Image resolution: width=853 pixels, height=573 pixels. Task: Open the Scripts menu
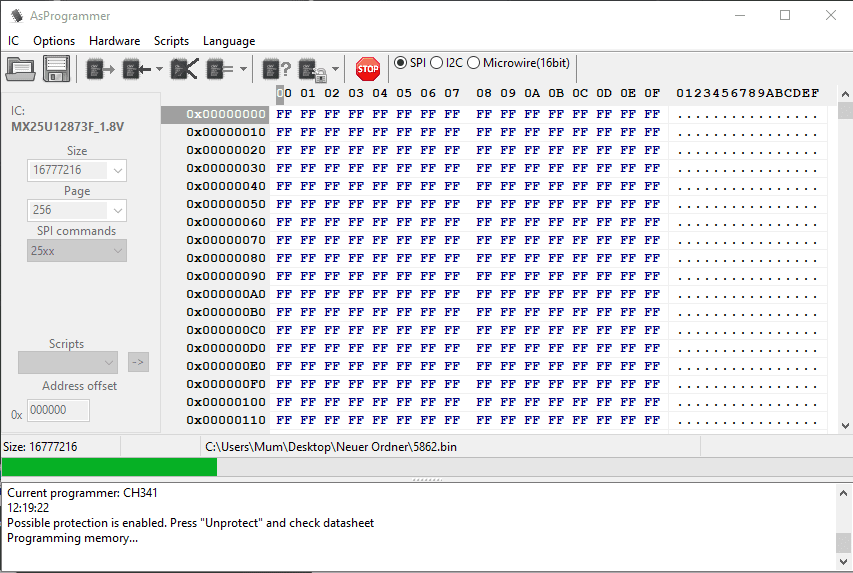(x=171, y=41)
